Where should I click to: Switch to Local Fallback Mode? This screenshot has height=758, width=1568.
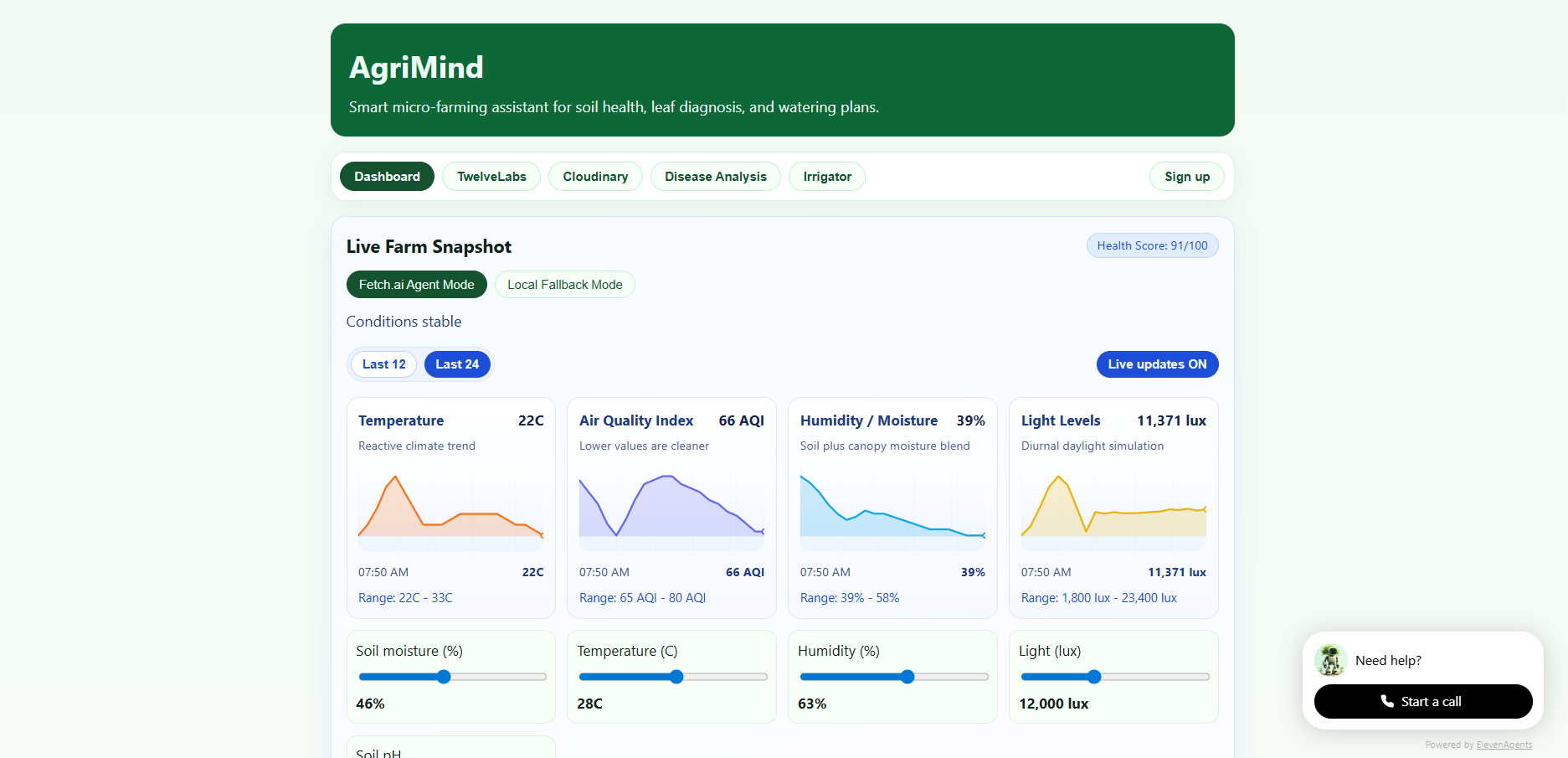tap(565, 285)
